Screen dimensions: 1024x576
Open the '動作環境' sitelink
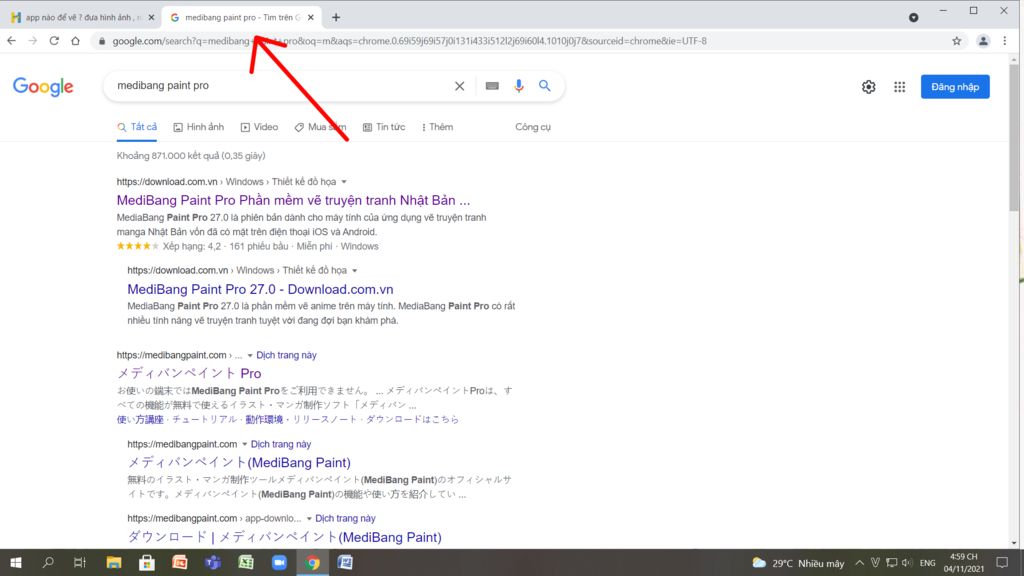pos(264,419)
